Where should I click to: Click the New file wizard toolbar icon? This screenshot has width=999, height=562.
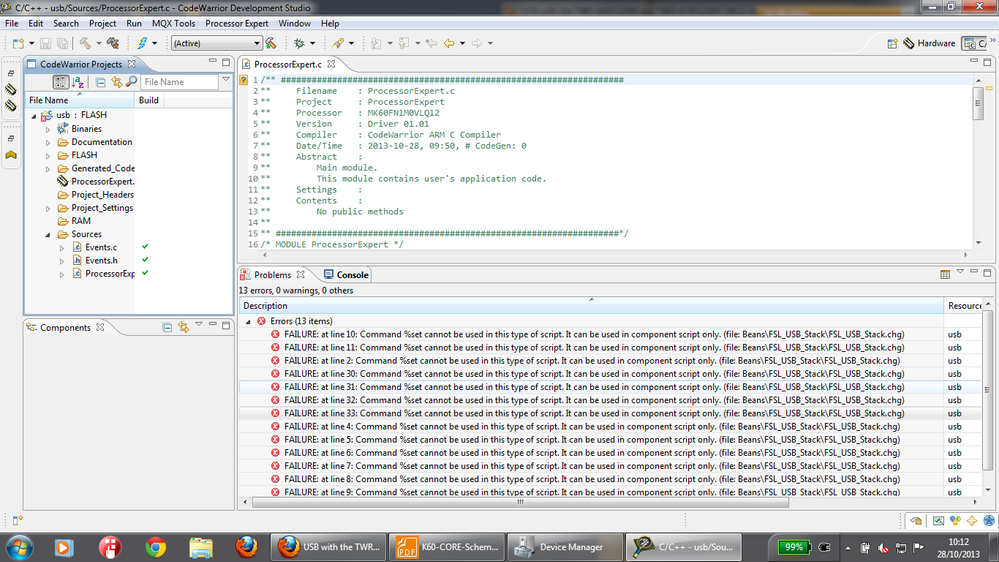18,43
